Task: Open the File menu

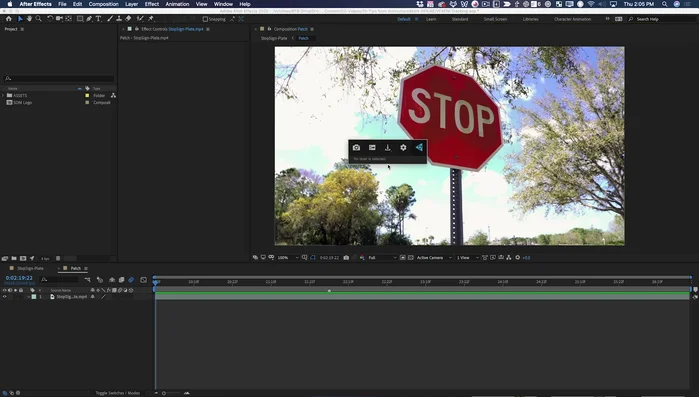Action: point(62,4)
